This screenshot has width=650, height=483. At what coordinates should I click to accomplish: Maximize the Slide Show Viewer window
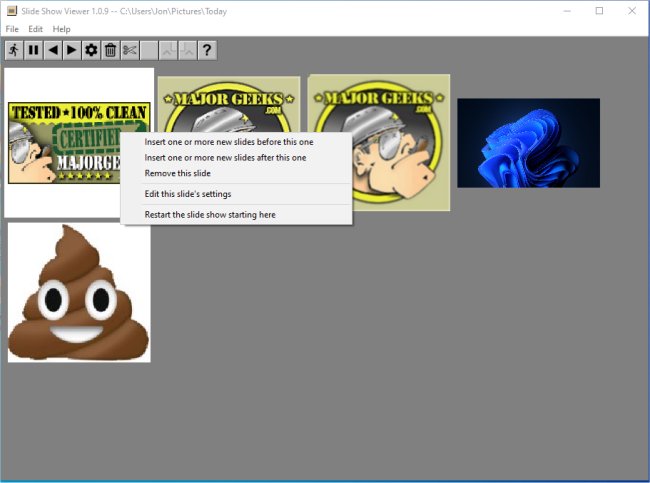[599, 11]
